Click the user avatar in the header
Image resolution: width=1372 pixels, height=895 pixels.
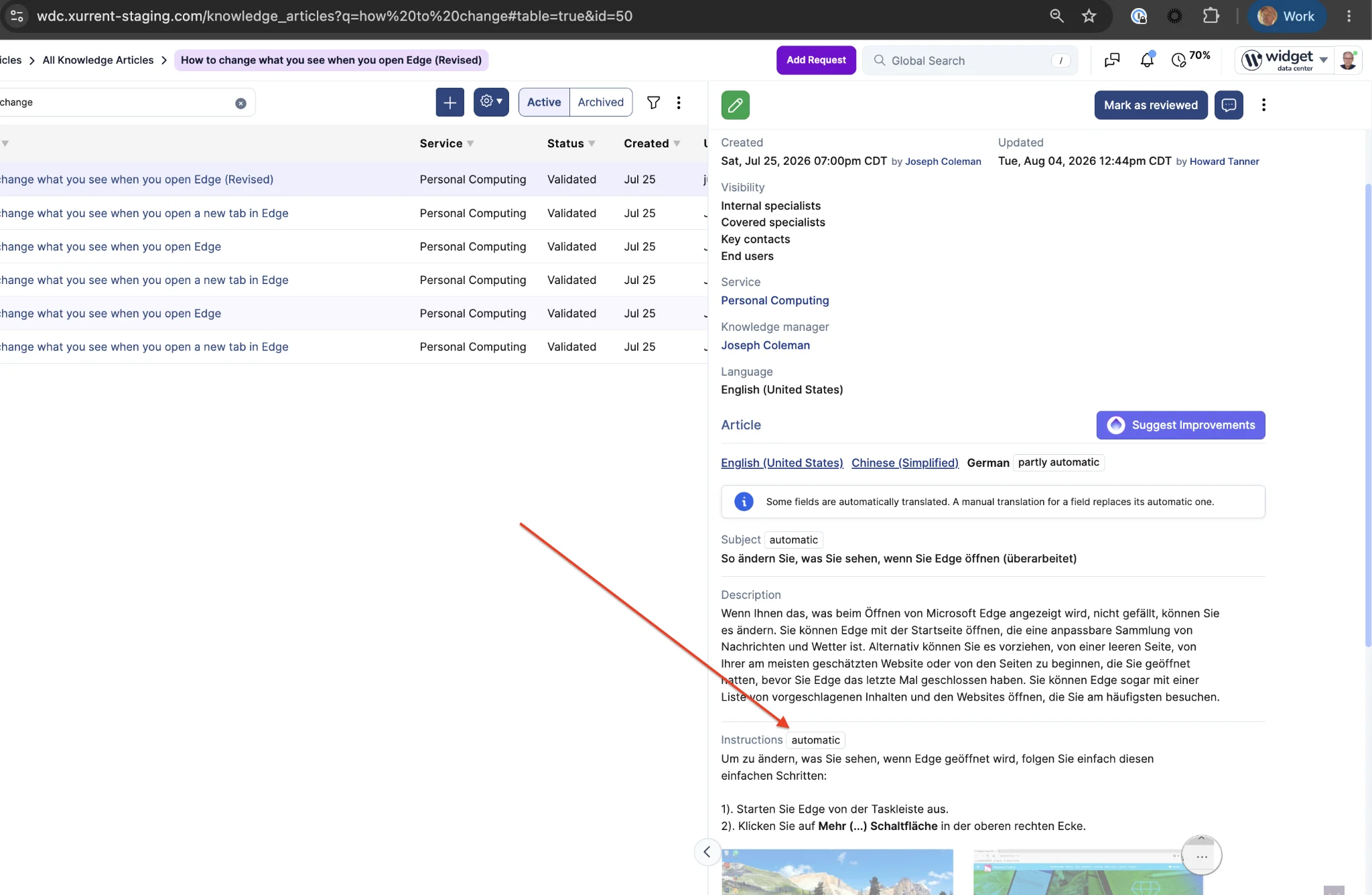click(1348, 61)
